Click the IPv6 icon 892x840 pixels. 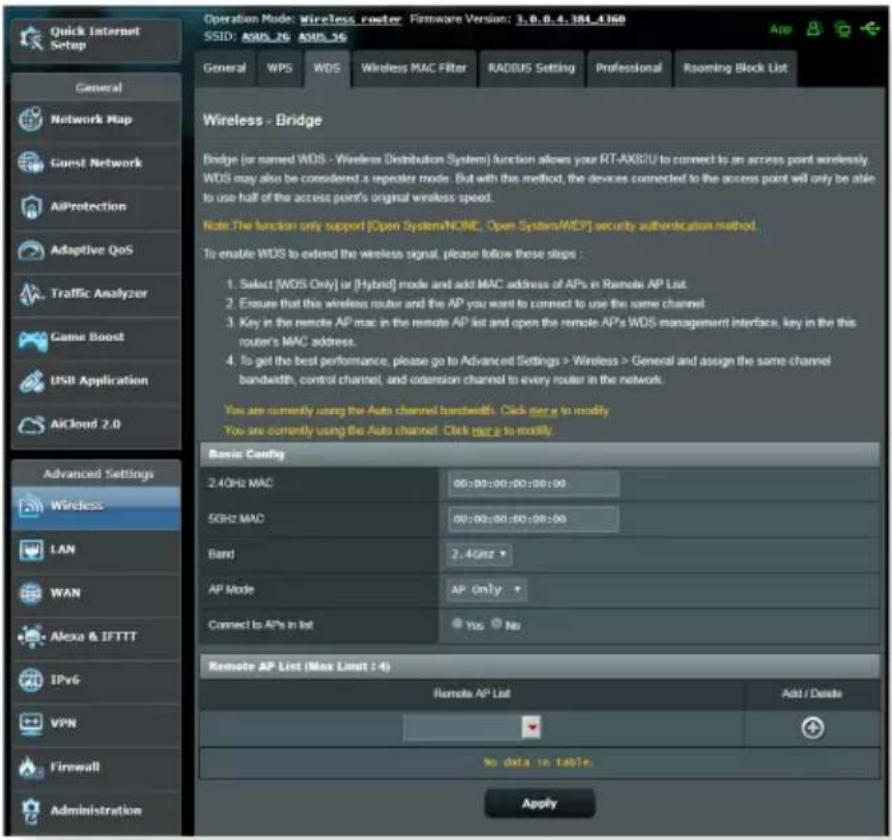pos(30,680)
